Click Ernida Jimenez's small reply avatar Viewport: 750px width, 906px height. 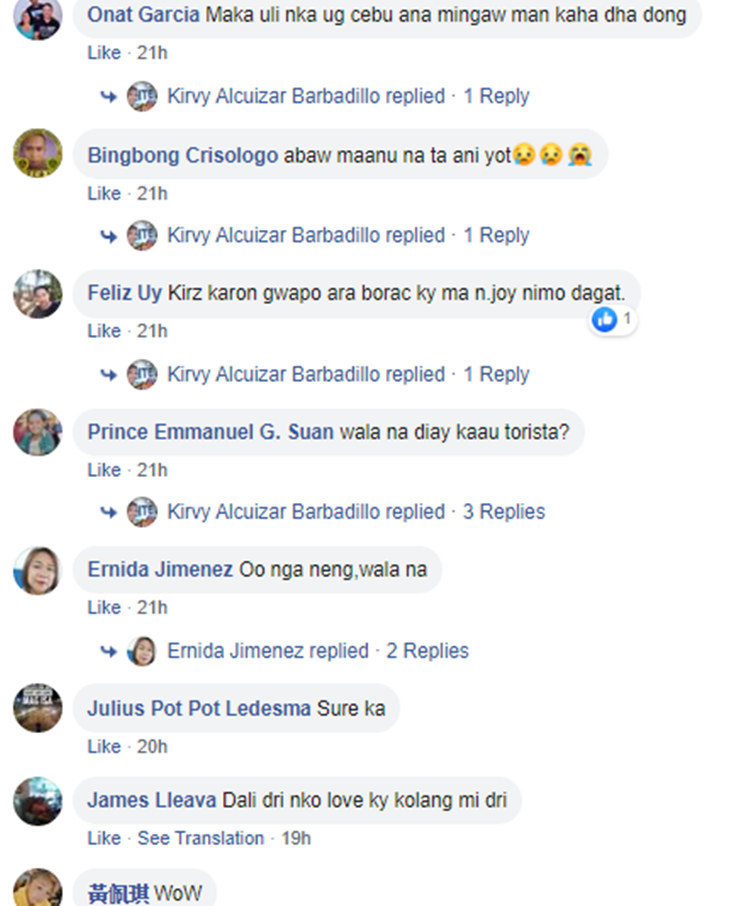click(142, 651)
